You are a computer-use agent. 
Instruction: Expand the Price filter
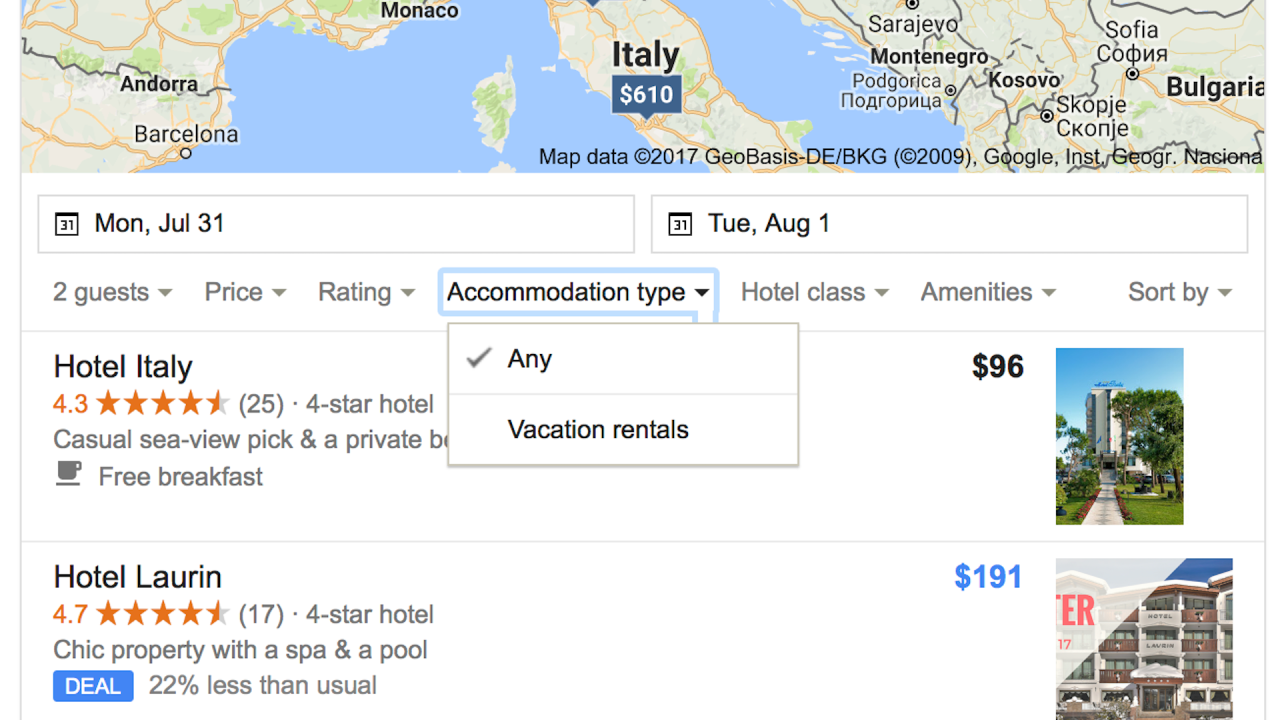pos(245,292)
